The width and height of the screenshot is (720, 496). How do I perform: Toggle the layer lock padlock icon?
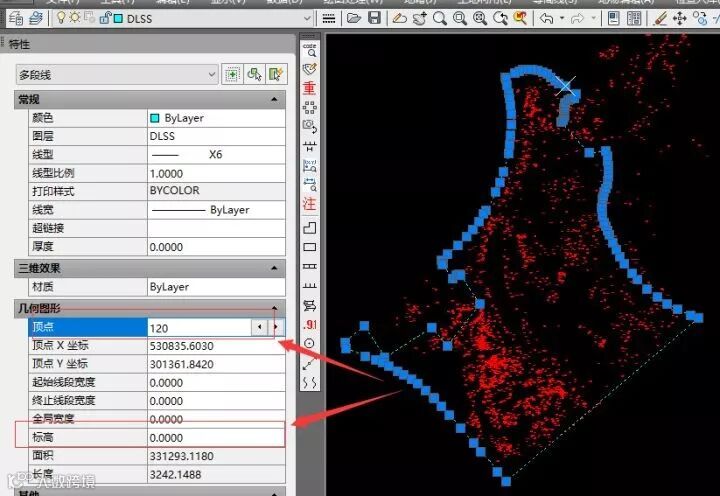point(105,18)
